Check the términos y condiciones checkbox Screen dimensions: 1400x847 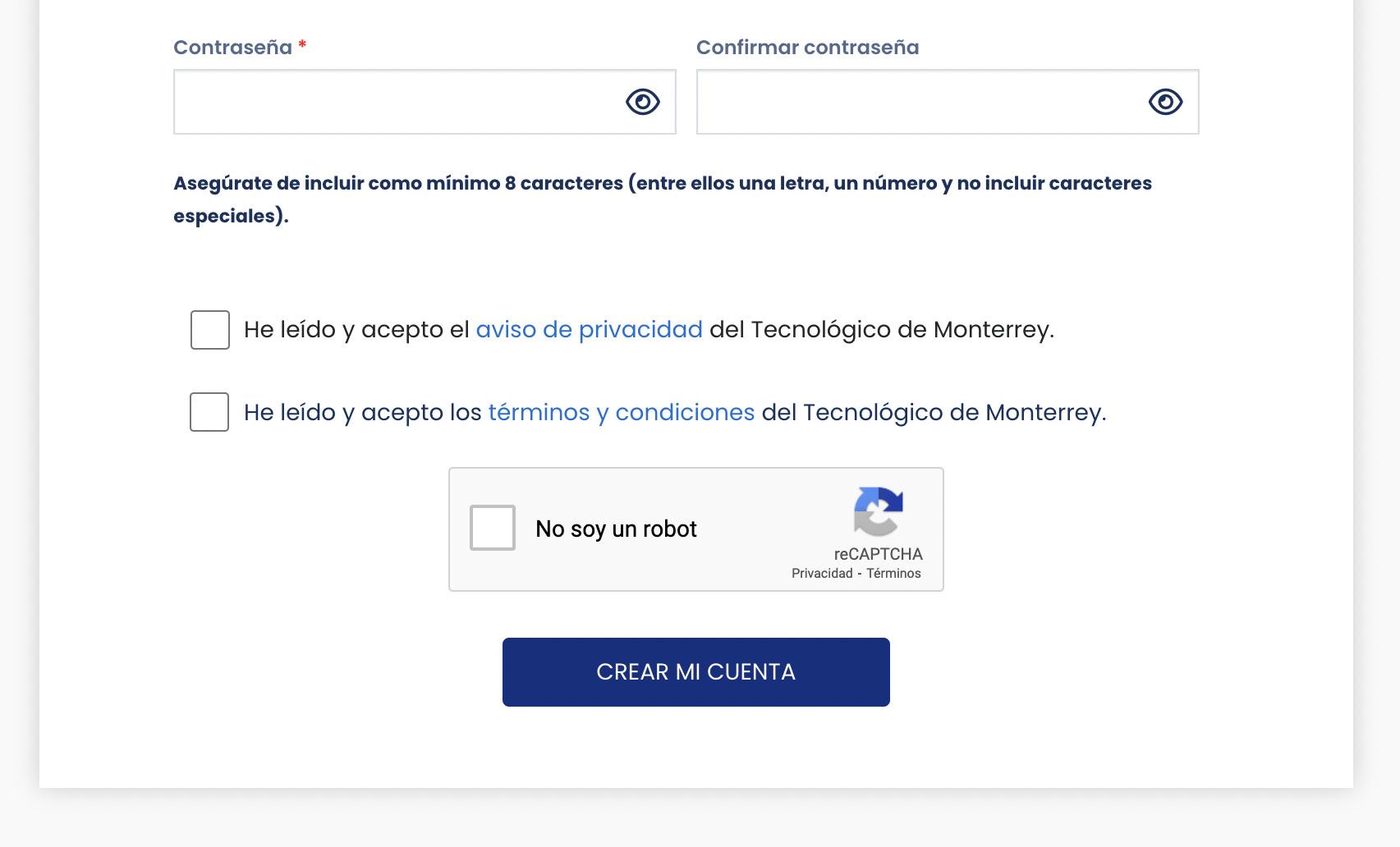(209, 412)
